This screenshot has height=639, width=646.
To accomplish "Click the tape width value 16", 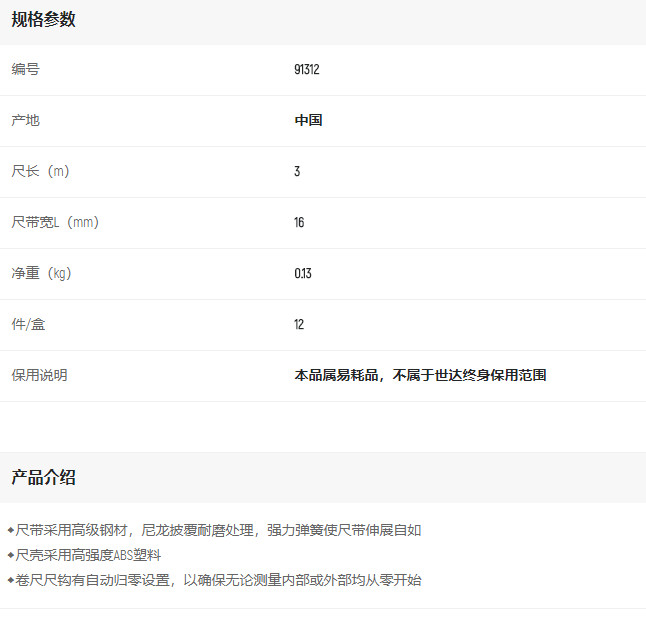I will (x=299, y=223).
